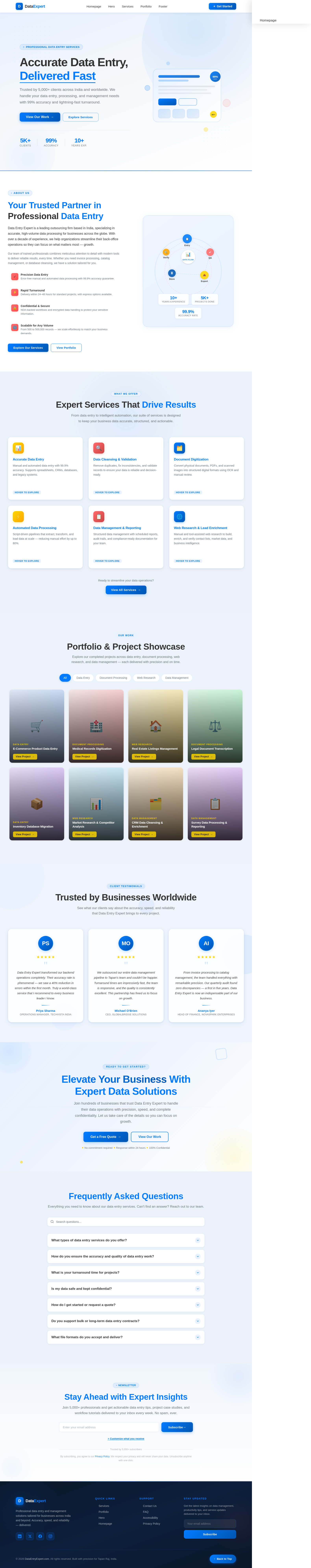This screenshot has width=311, height=1568.
Task: Click the View All Services button
Action: click(x=126, y=590)
